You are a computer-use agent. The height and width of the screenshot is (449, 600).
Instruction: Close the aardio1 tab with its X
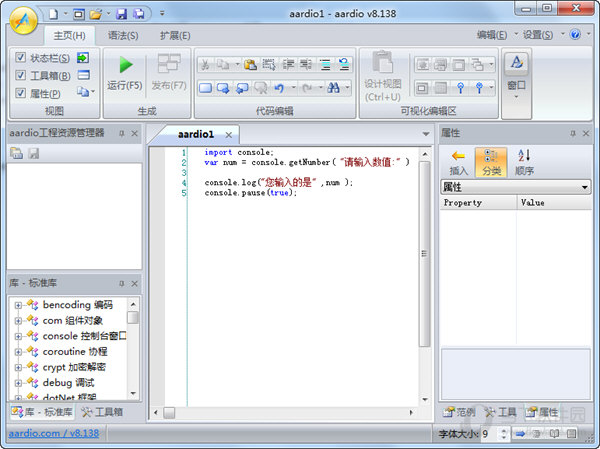pos(228,135)
